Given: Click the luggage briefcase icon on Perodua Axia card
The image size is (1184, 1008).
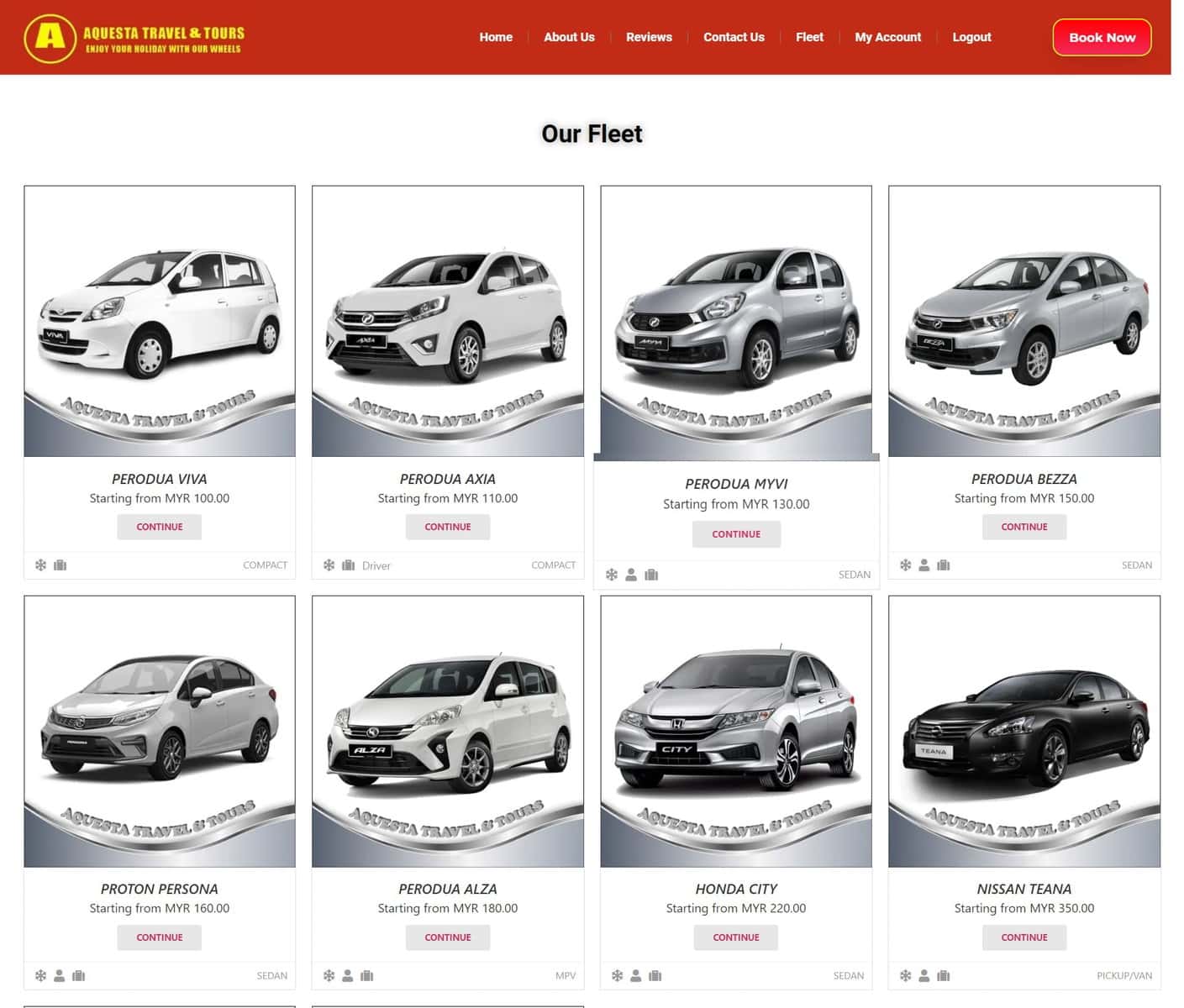Looking at the screenshot, I should click(x=348, y=565).
